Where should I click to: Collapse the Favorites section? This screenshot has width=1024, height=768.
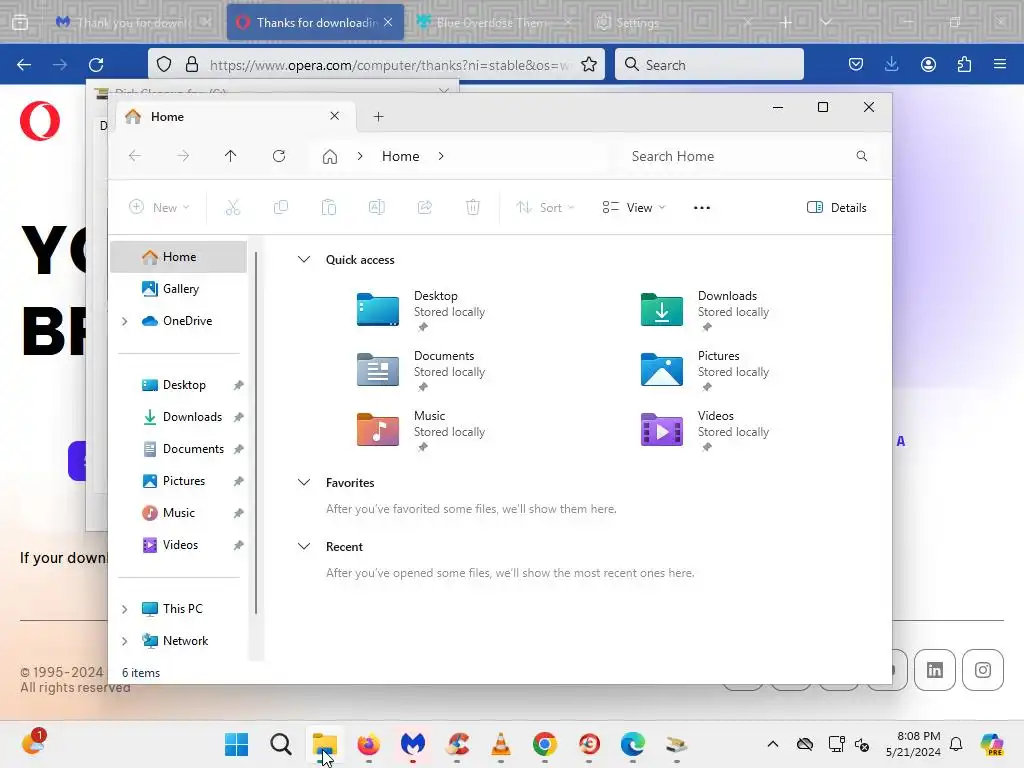[x=304, y=483]
